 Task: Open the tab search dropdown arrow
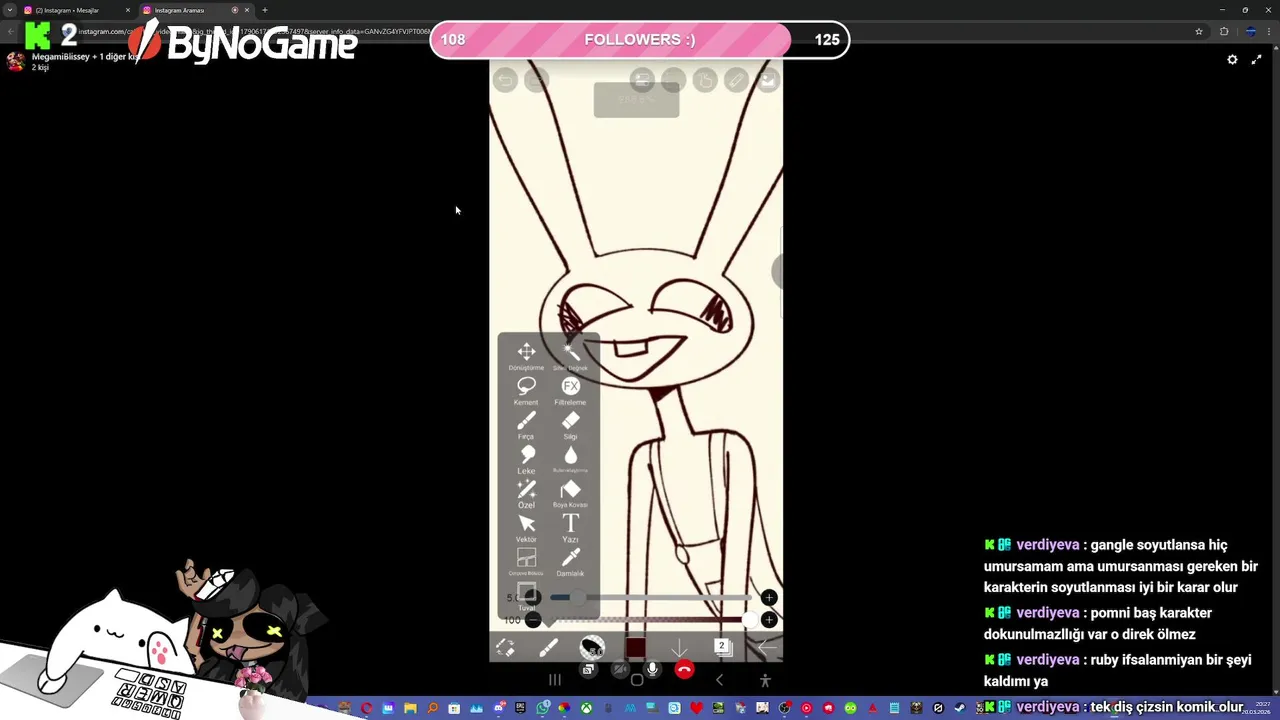[x=9, y=10]
